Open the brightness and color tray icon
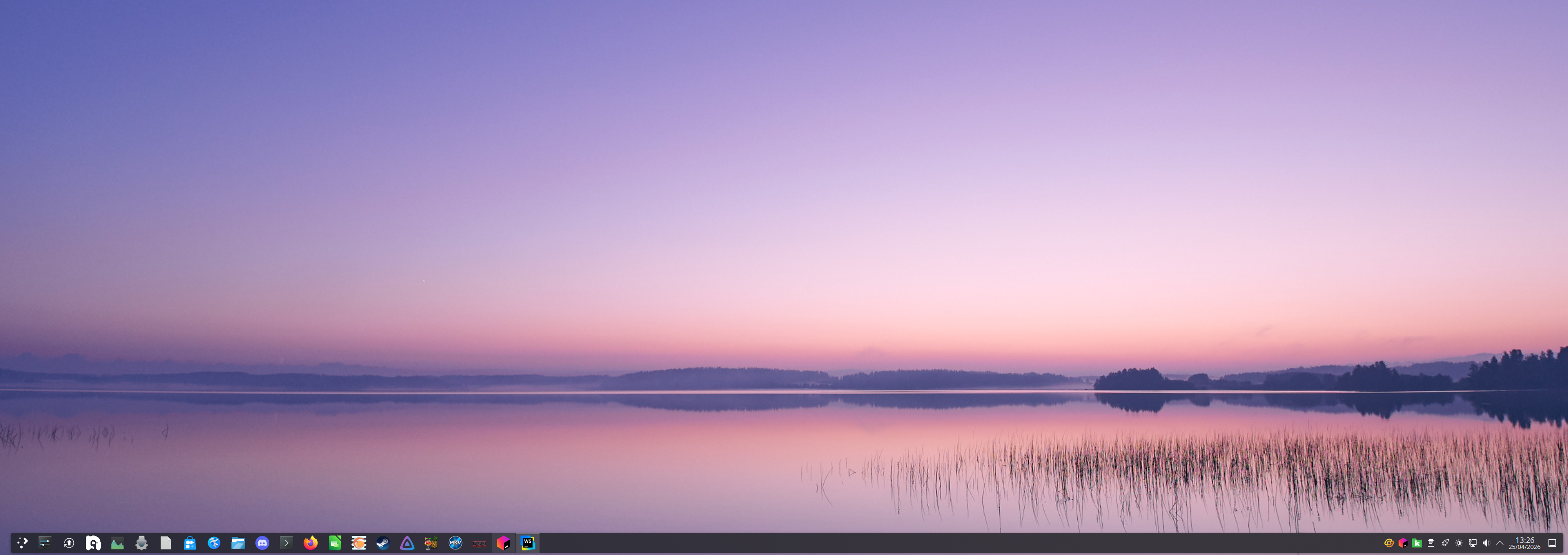 pos(1458,543)
